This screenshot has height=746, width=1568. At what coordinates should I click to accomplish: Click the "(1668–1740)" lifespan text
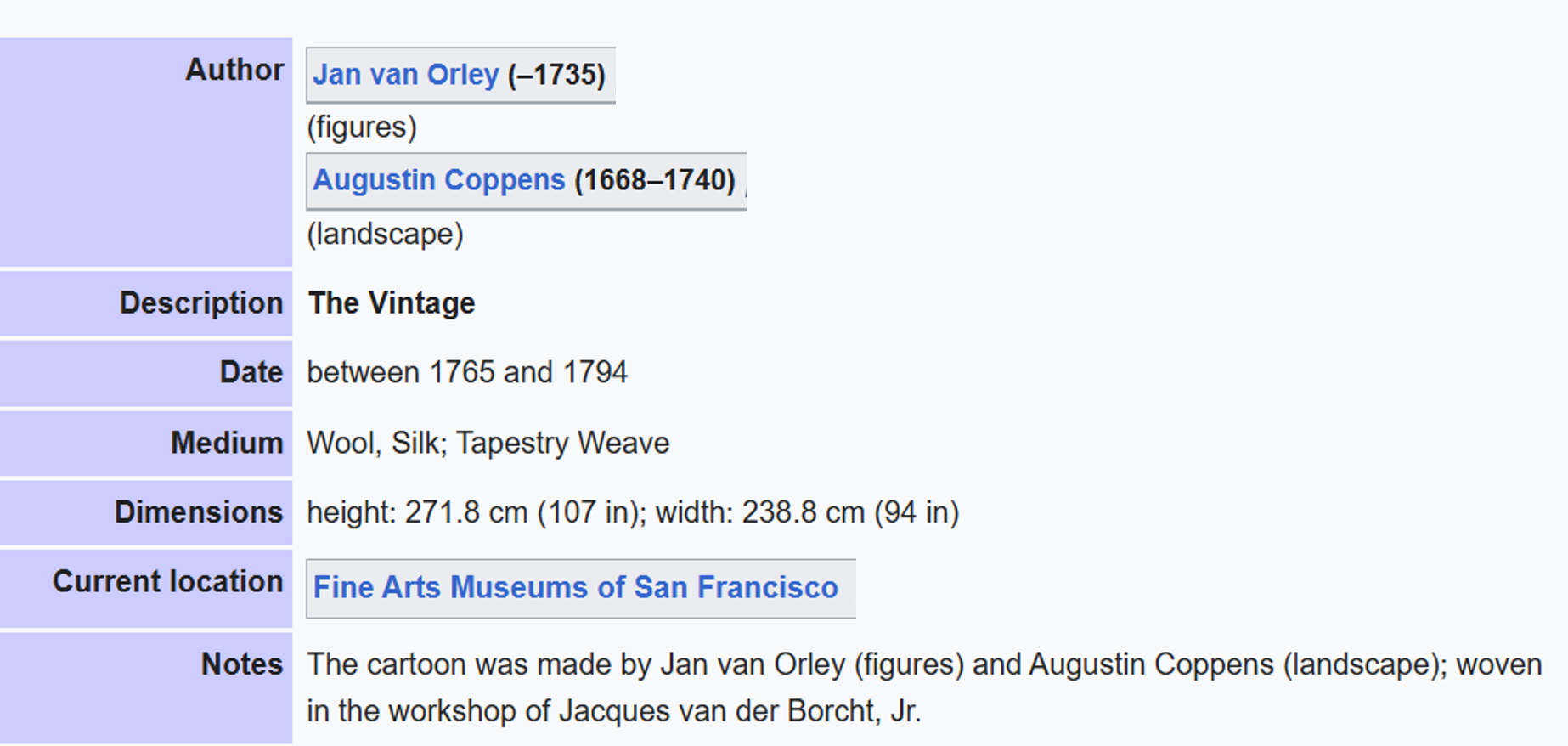tap(655, 180)
